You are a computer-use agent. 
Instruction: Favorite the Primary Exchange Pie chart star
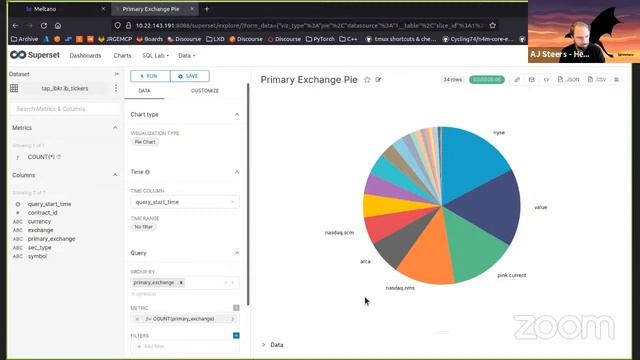[x=367, y=80]
